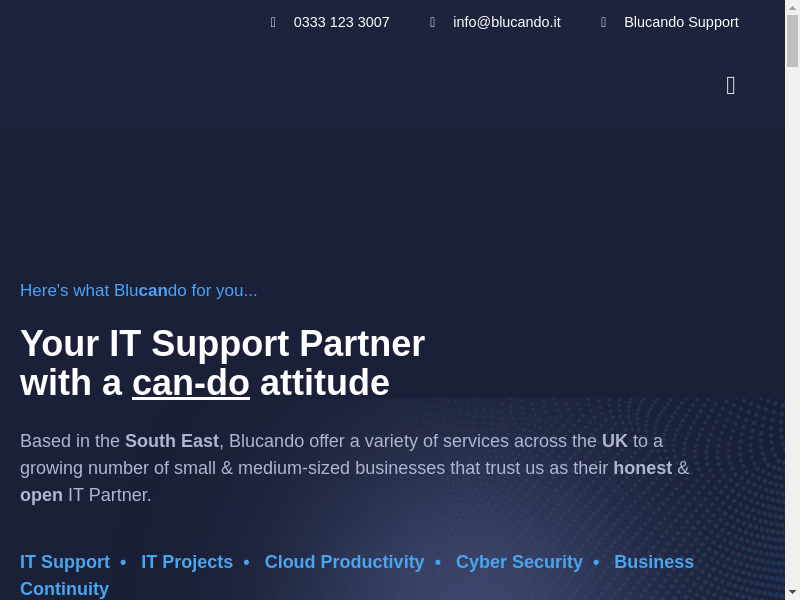Open the info@blucando.it email link
The height and width of the screenshot is (600, 800).
point(506,22)
